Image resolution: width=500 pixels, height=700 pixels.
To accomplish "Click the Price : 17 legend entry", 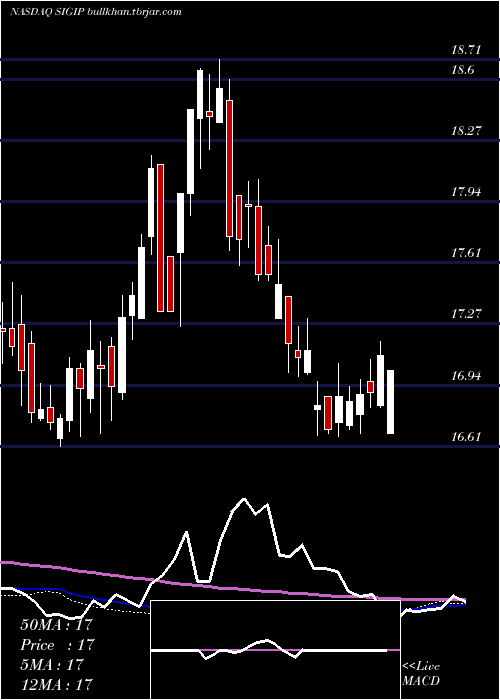I will 58,645.
